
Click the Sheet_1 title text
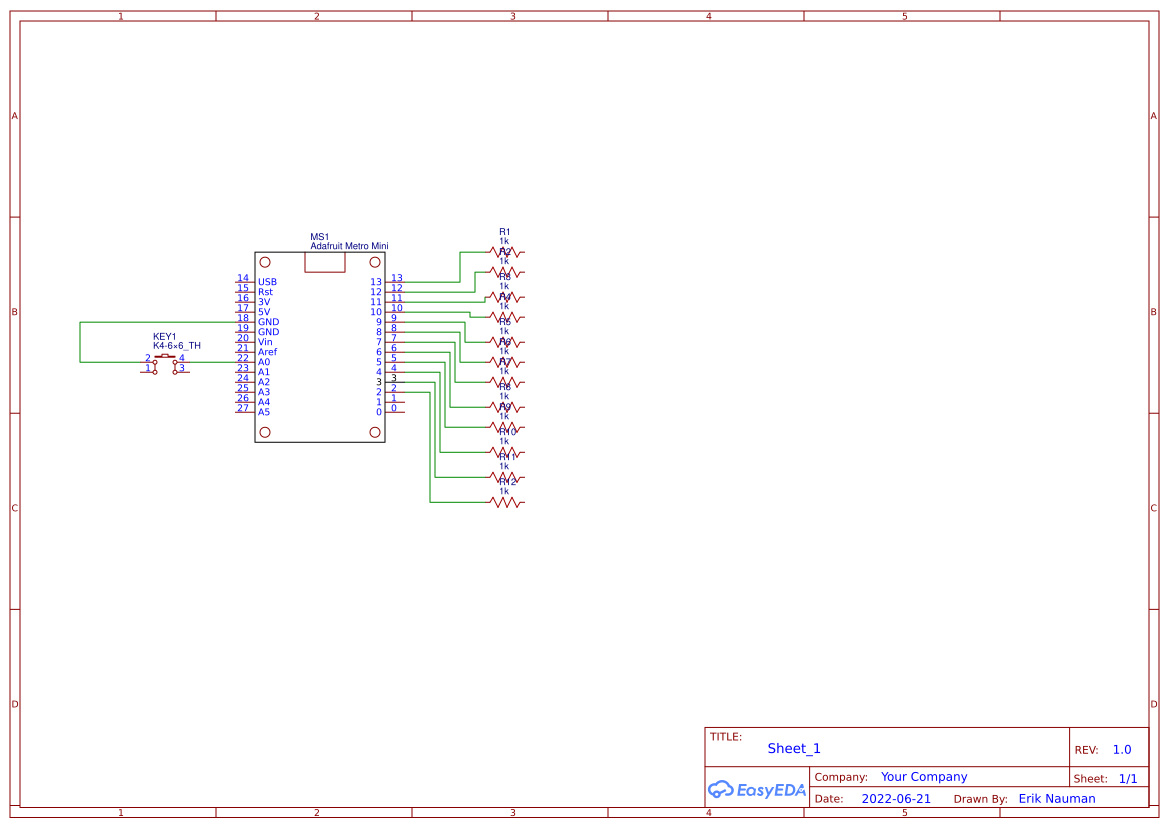click(x=793, y=748)
